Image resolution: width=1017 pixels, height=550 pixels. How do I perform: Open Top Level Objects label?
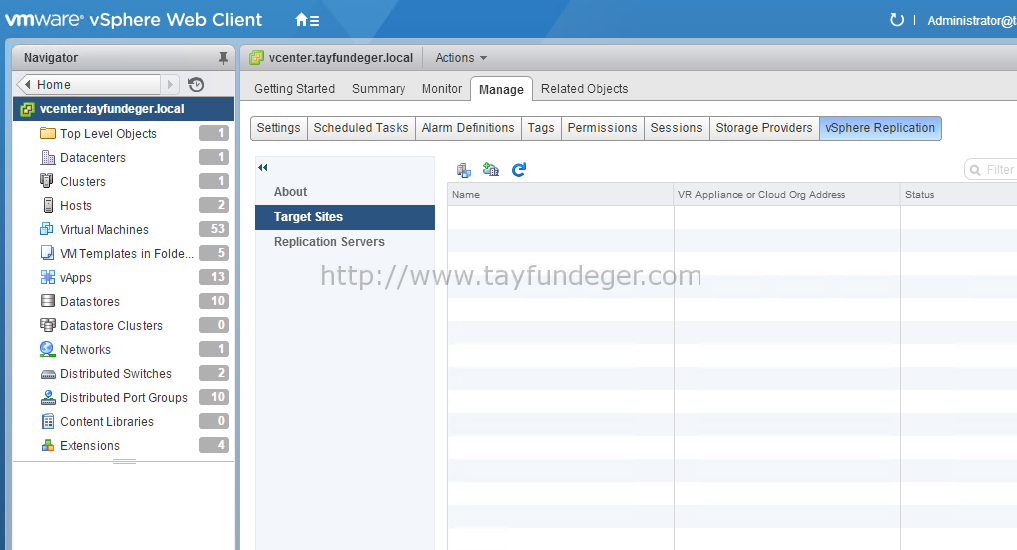point(108,134)
